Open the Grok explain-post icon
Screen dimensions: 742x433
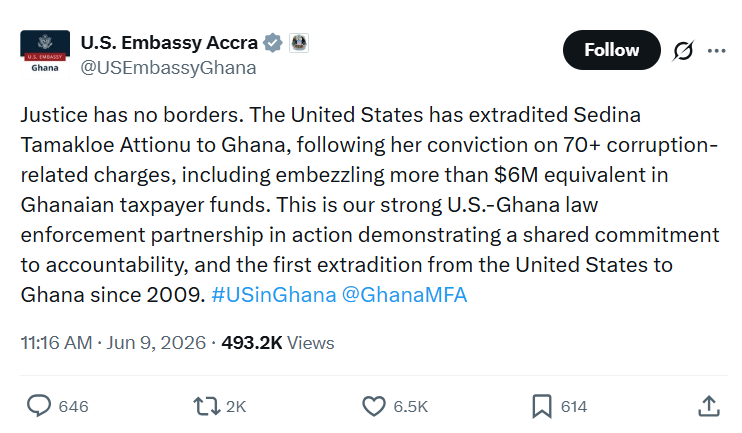tap(683, 50)
